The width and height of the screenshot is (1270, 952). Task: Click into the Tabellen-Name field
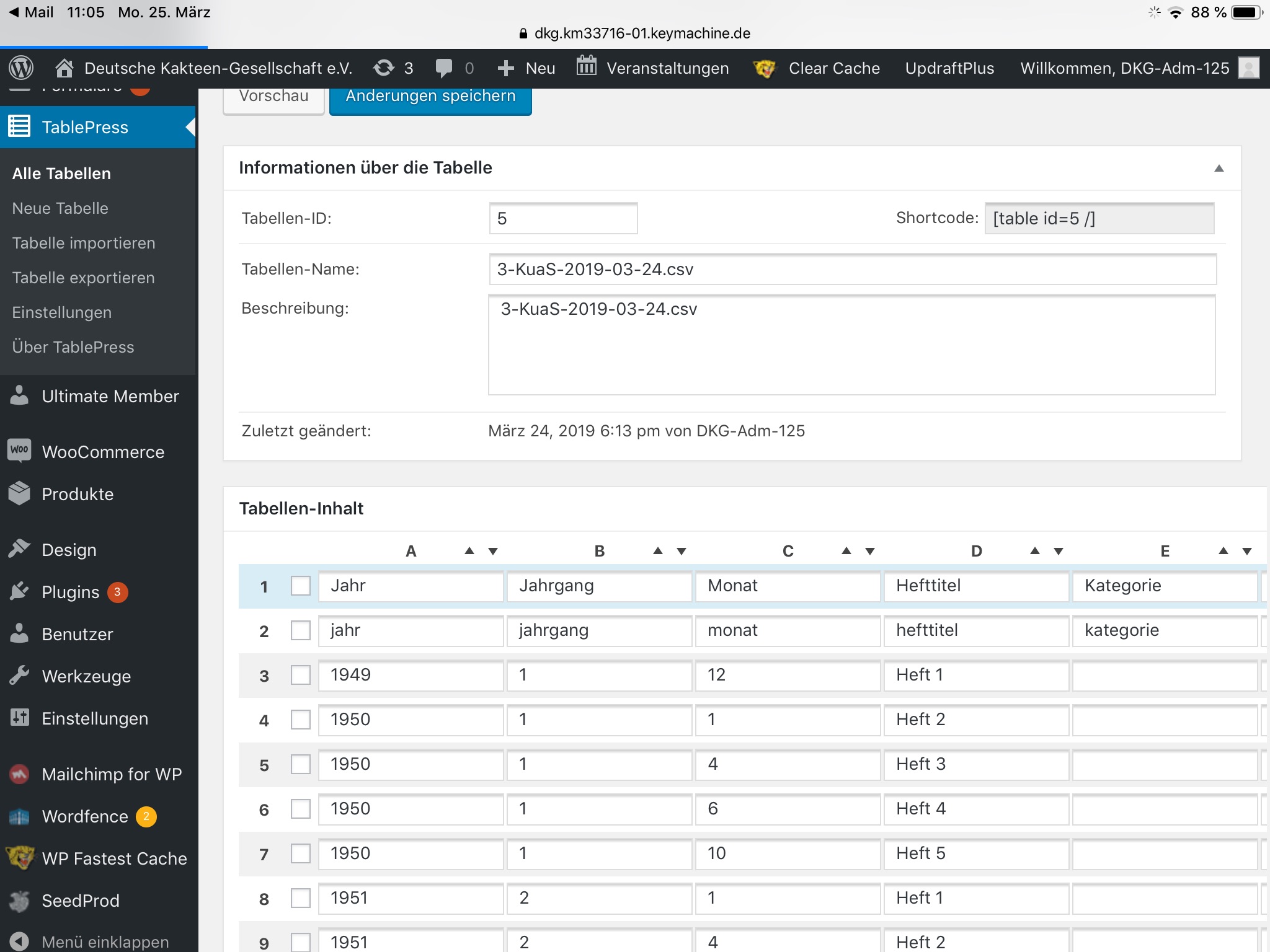852,269
